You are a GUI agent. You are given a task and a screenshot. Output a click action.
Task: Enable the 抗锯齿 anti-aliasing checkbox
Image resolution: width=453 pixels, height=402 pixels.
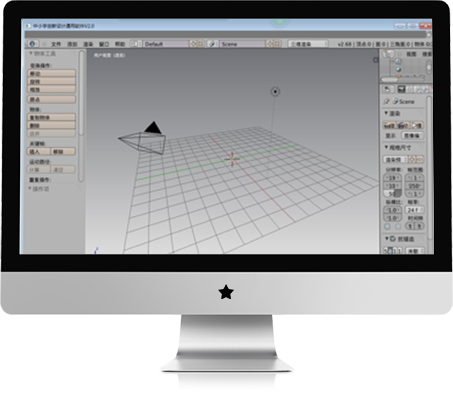[x=393, y=239]
